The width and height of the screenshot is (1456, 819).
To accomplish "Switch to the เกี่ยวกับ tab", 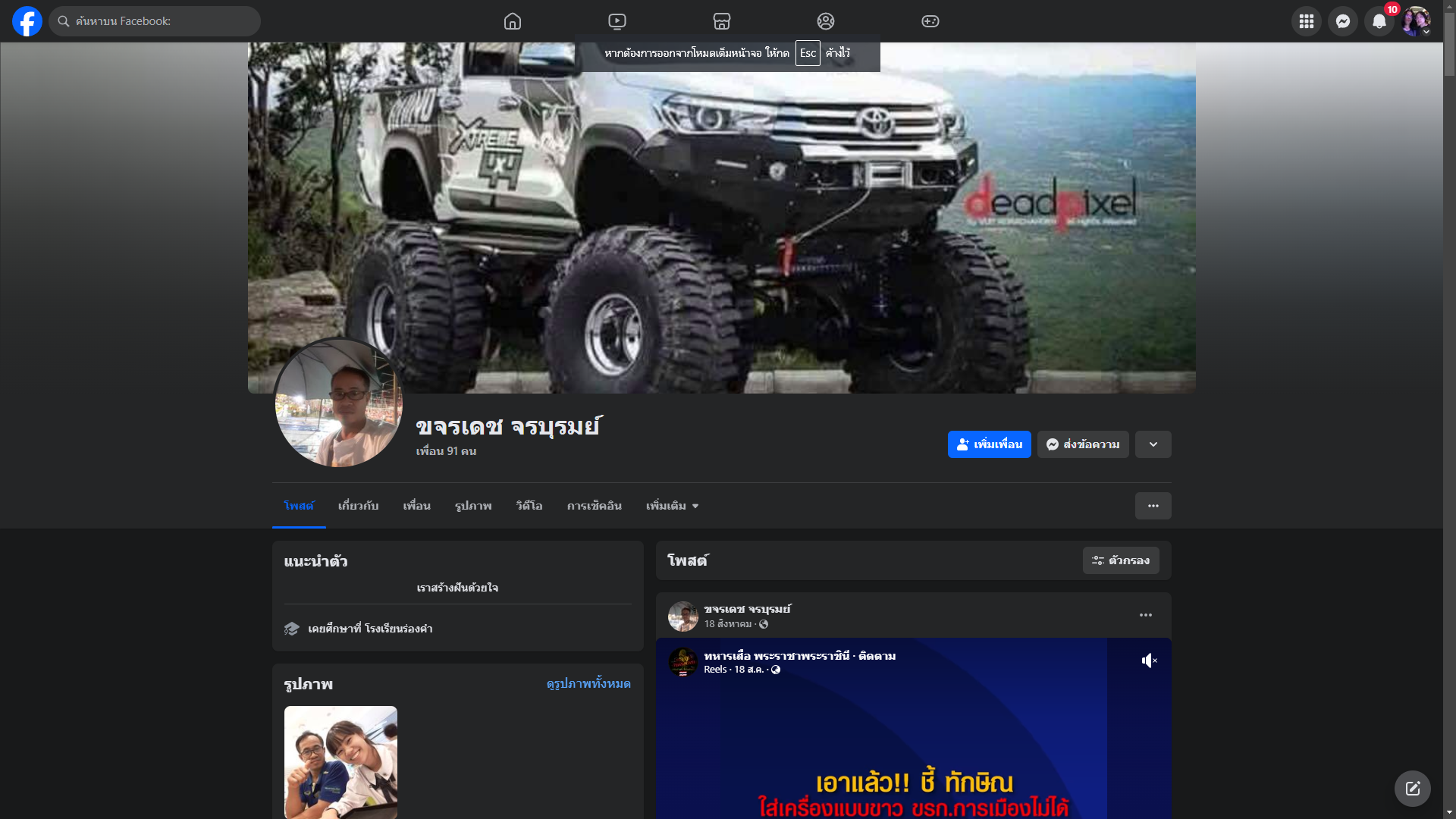I will 358,506.
